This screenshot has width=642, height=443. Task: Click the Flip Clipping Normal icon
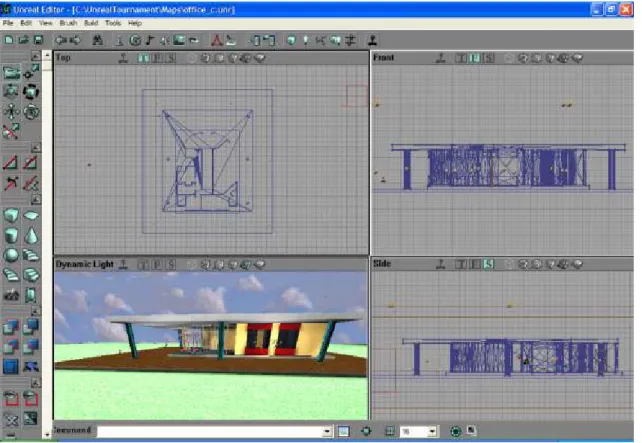[11, 183]
